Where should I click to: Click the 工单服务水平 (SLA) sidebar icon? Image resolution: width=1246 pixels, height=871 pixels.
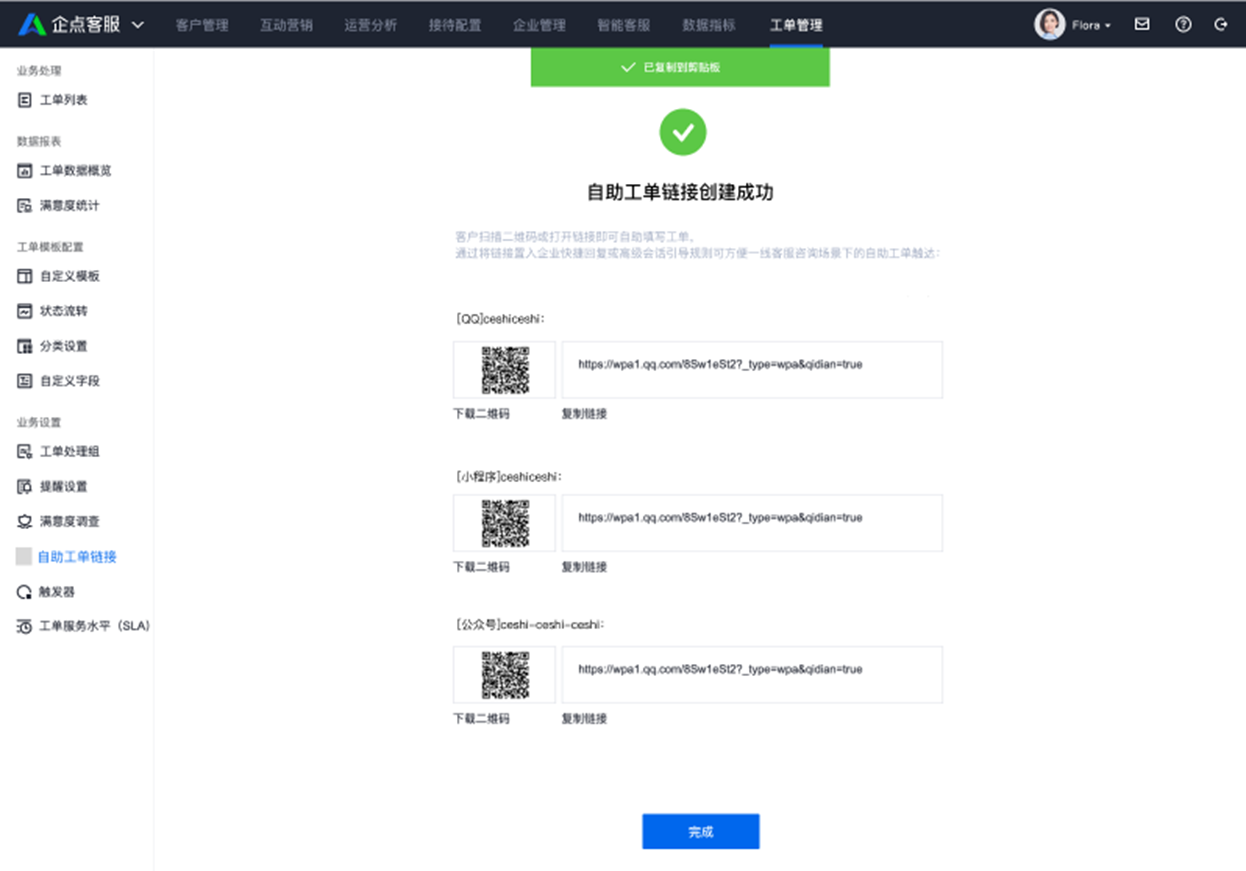[24, 627]
